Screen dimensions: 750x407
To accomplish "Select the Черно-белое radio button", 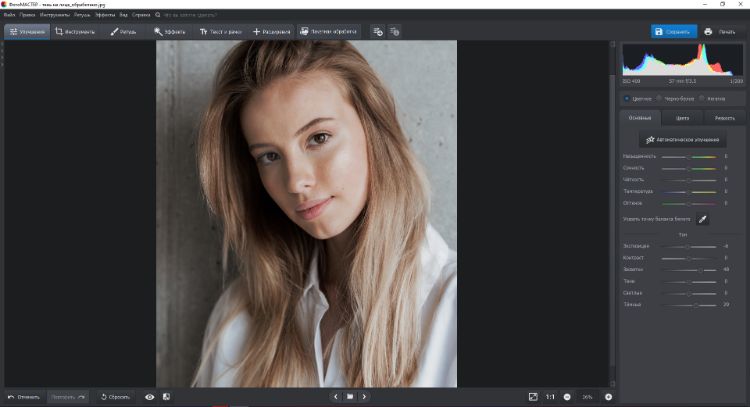I will [659, 99].
